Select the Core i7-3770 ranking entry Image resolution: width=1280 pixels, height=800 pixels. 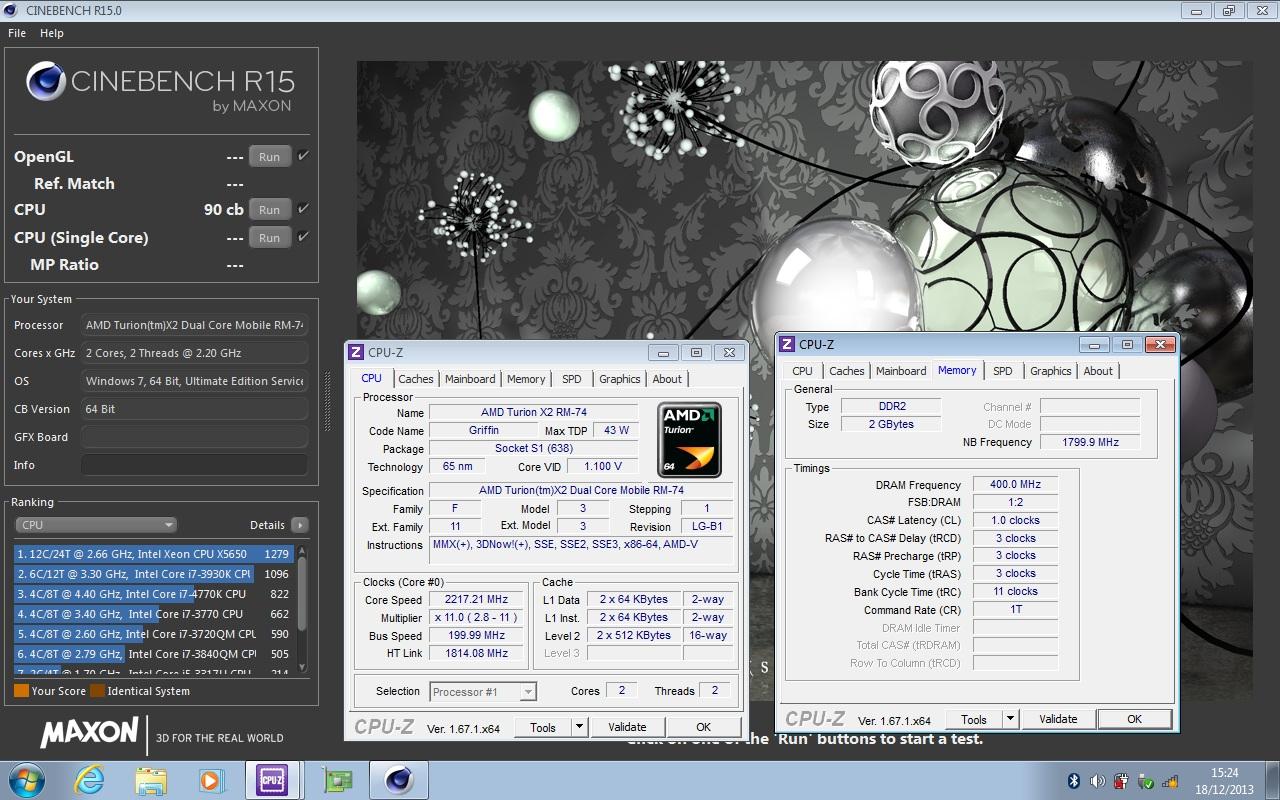click(154, 614)
